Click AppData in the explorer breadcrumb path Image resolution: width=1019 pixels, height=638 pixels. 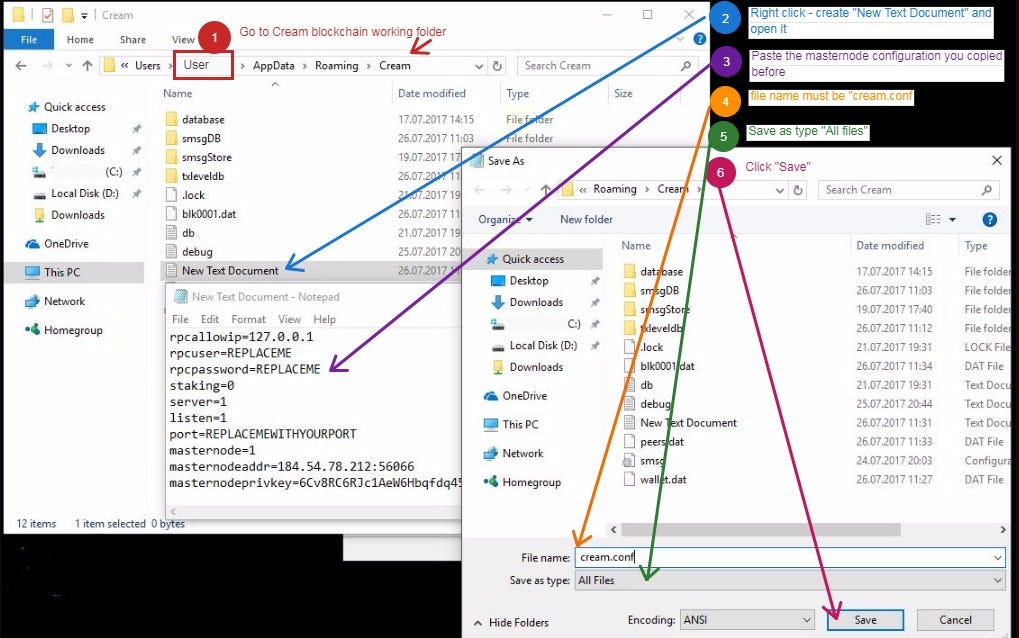(x=273, y=66)
